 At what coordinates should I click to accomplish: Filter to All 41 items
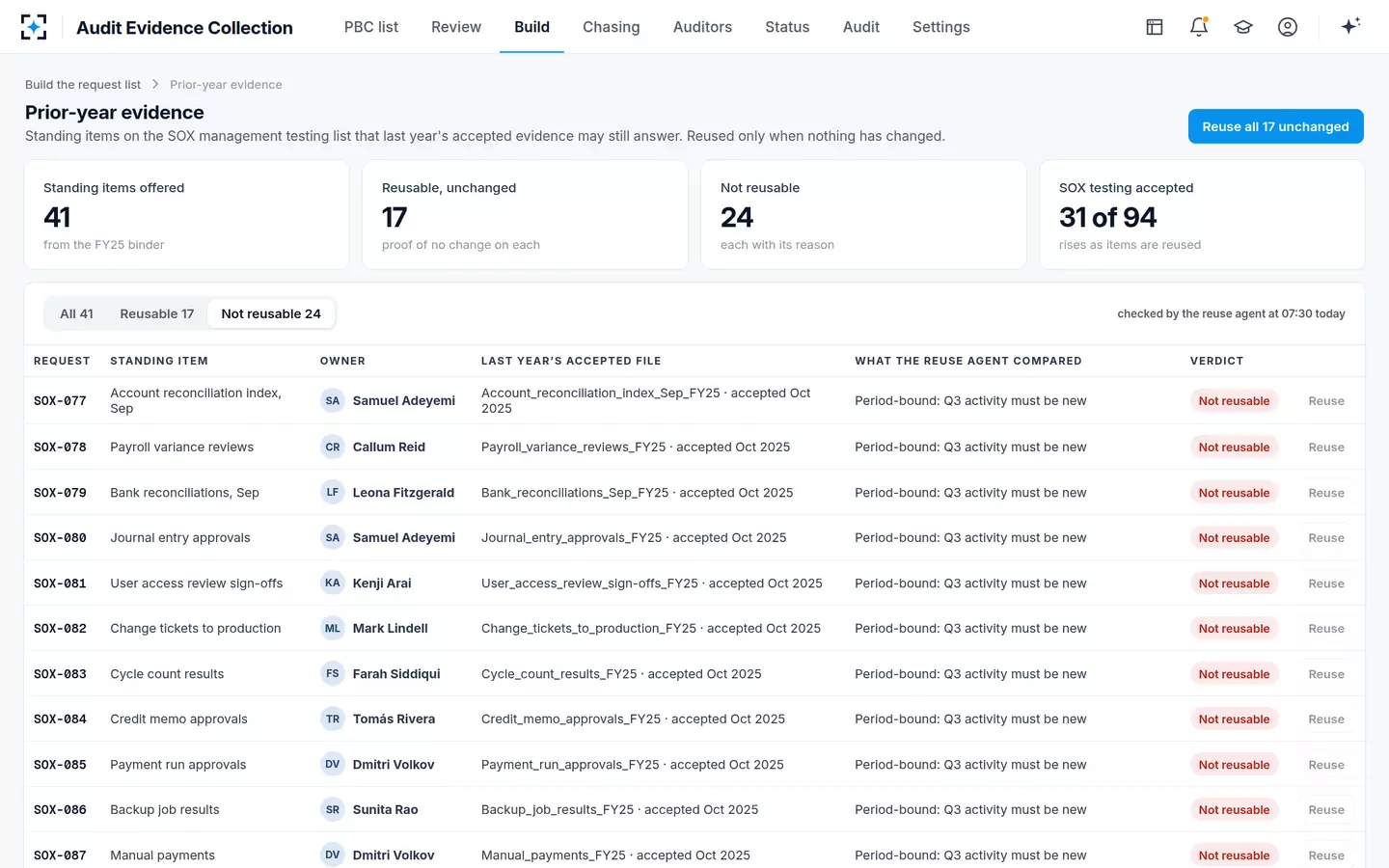pyautogui.click(x=77, y=313)
